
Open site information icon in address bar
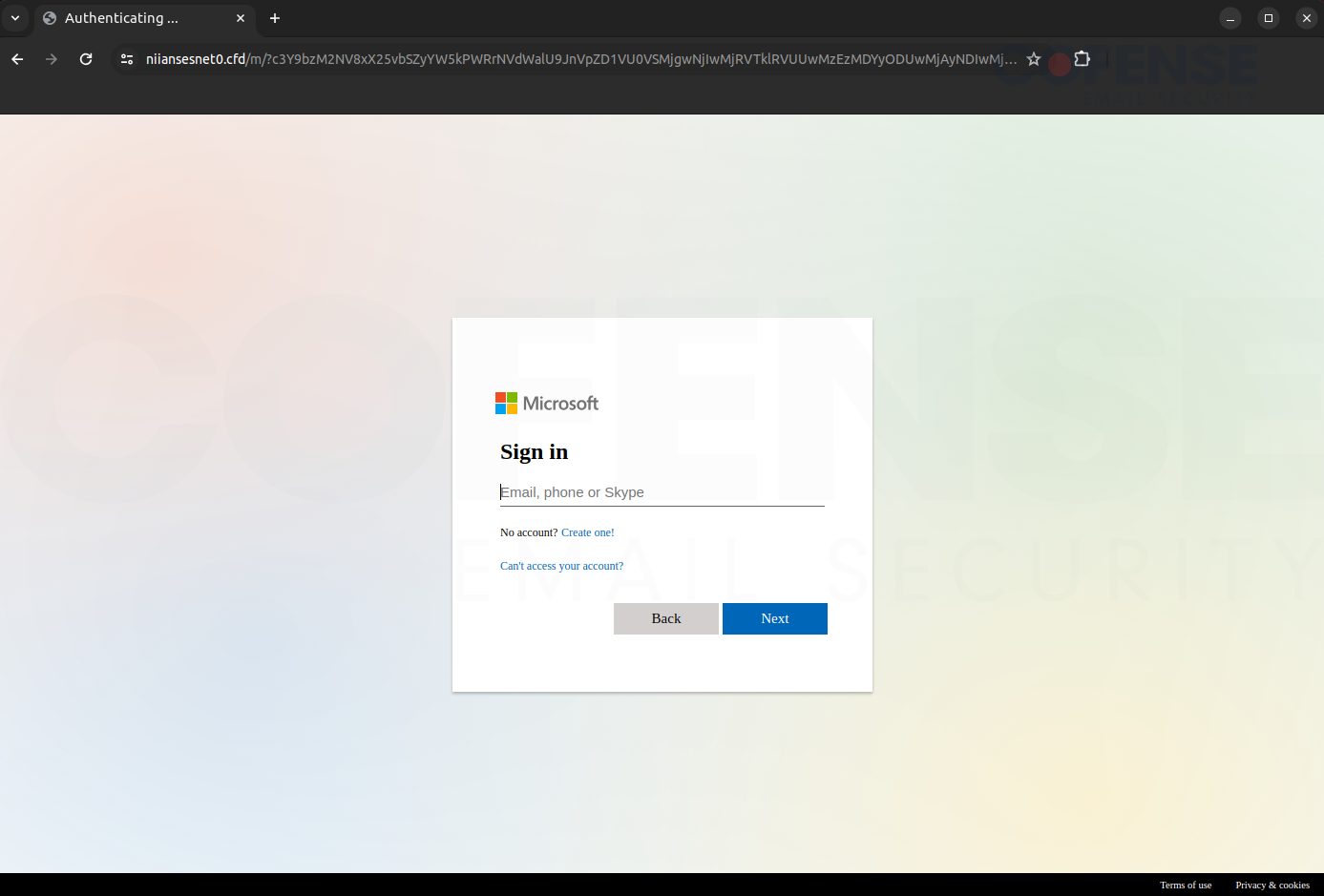[127, 59]
